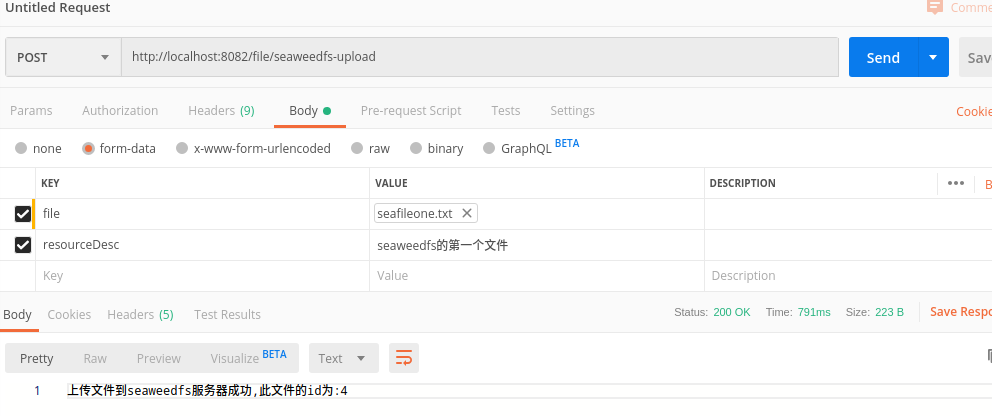Remove the seafileone.txt file with X icon
Image resolution: width=992 pixels, height=416 pixels.
467,213
